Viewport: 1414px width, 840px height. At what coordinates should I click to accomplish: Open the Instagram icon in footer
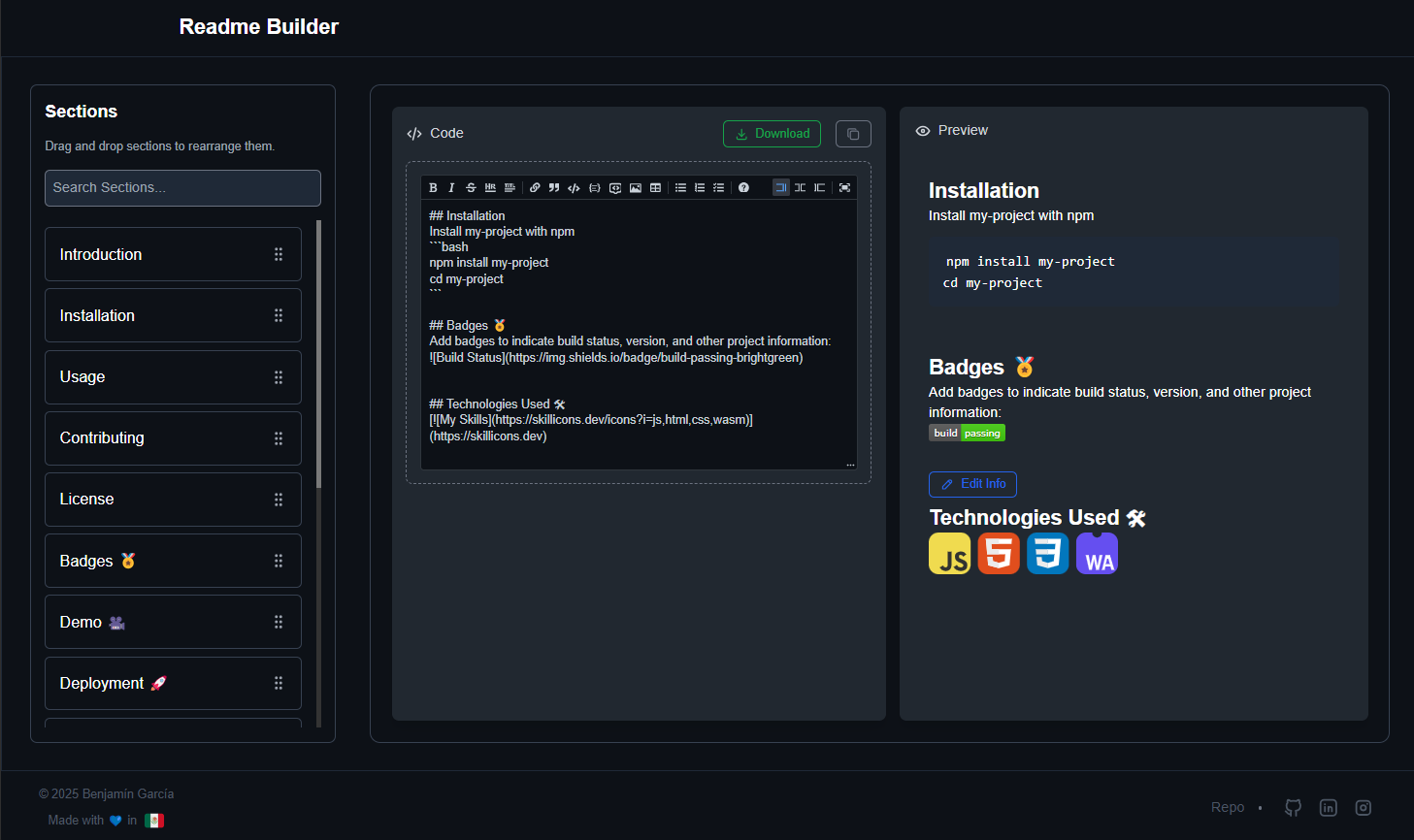[x=1364, y=808]
